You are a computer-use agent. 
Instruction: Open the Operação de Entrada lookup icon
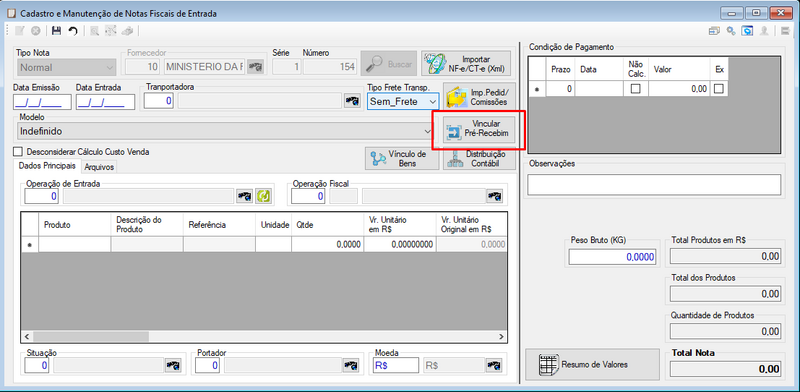click(244, 196)
